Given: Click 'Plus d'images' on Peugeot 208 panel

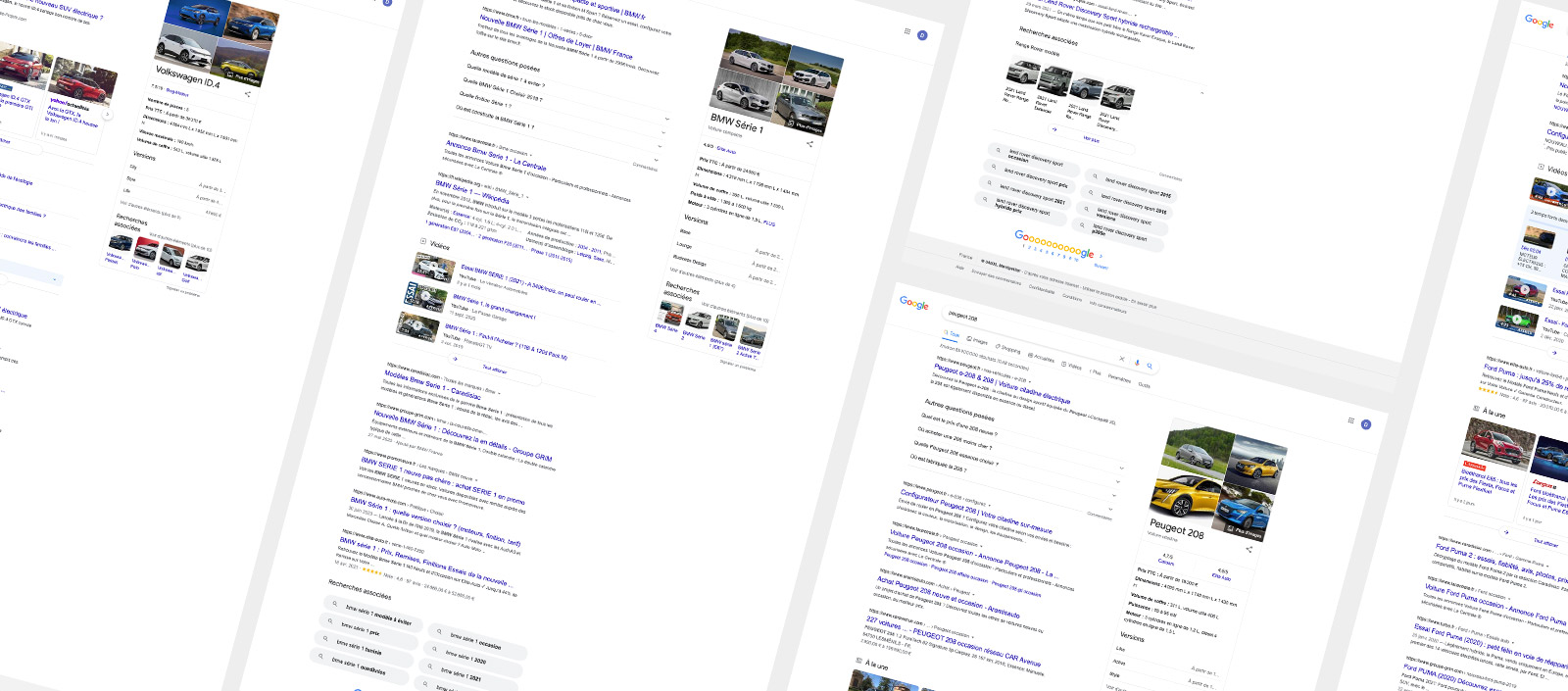Looking at the screenshot, I should 1247,531.
